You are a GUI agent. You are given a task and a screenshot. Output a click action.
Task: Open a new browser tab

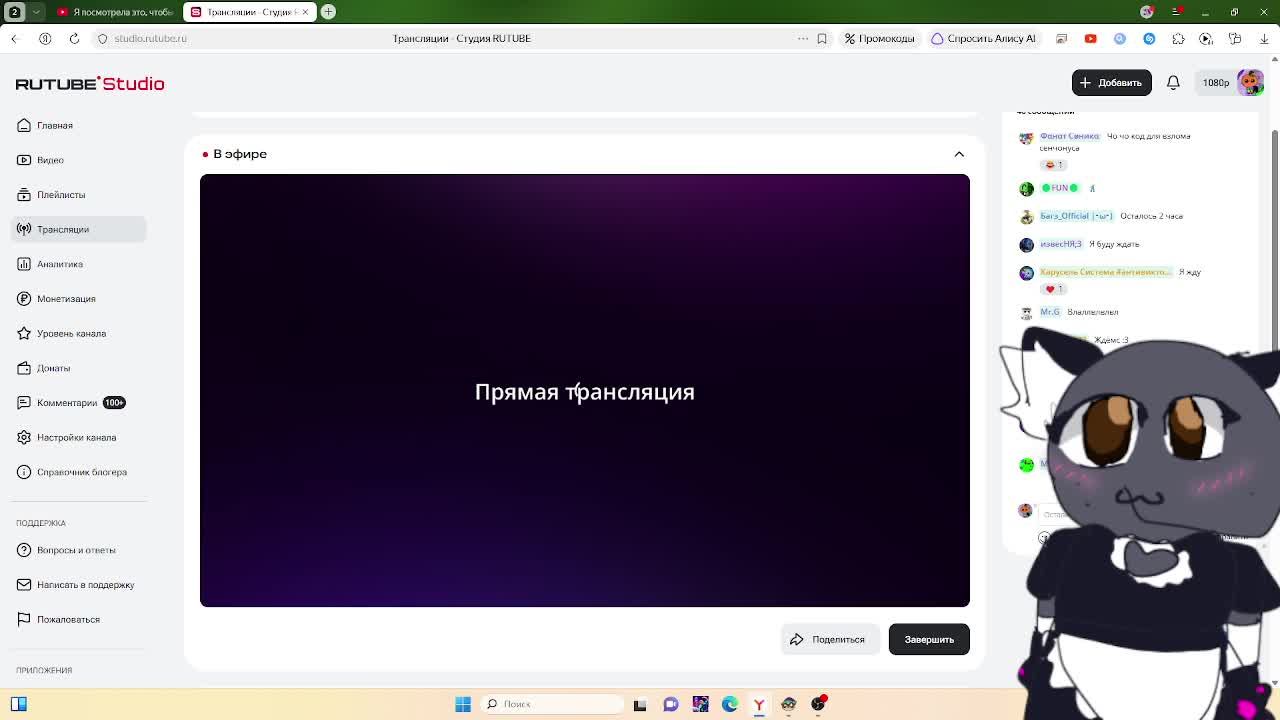(x=328, y=12)
